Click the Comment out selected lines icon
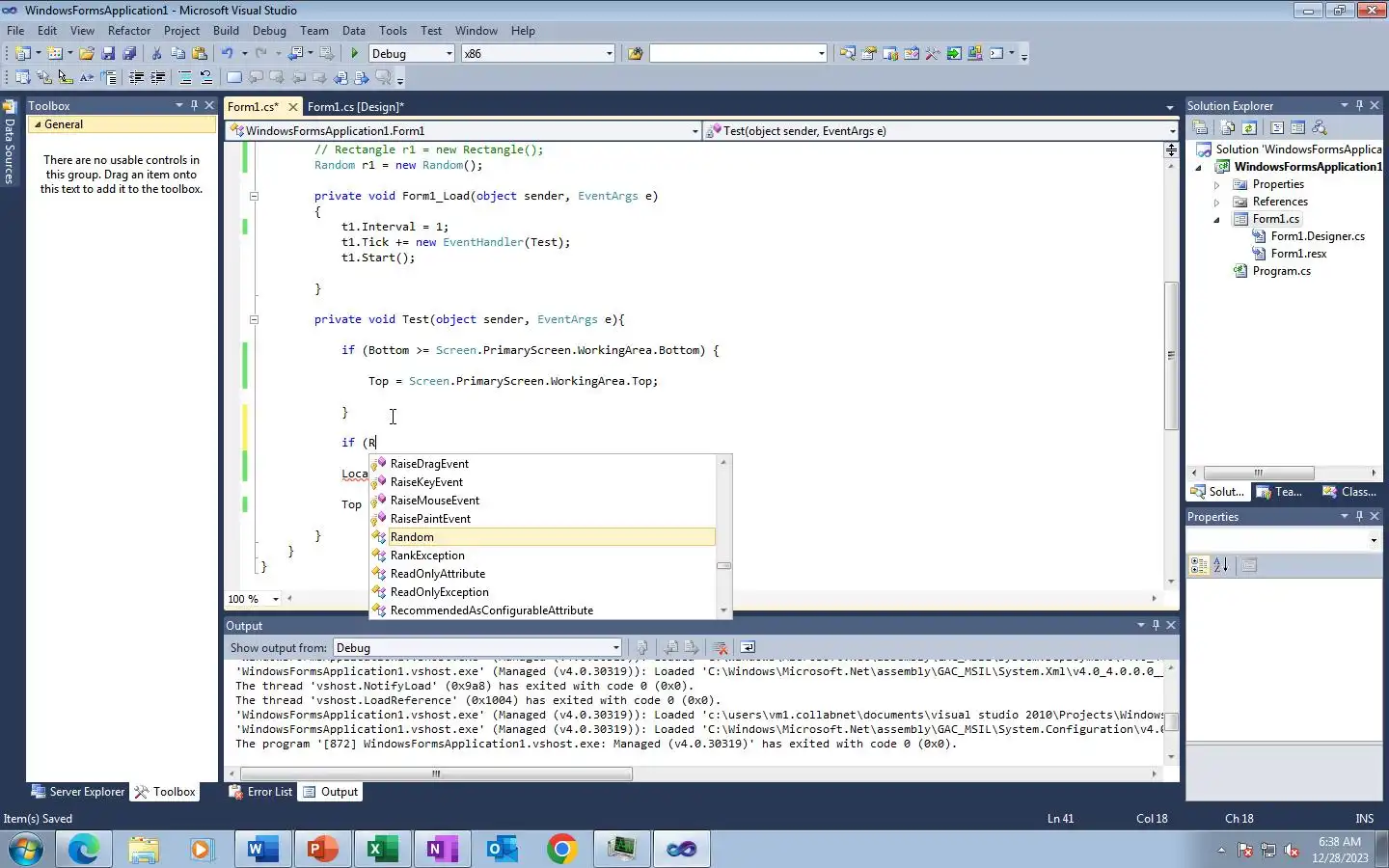This screenshot has height=868, width=1389. [184, 77]
